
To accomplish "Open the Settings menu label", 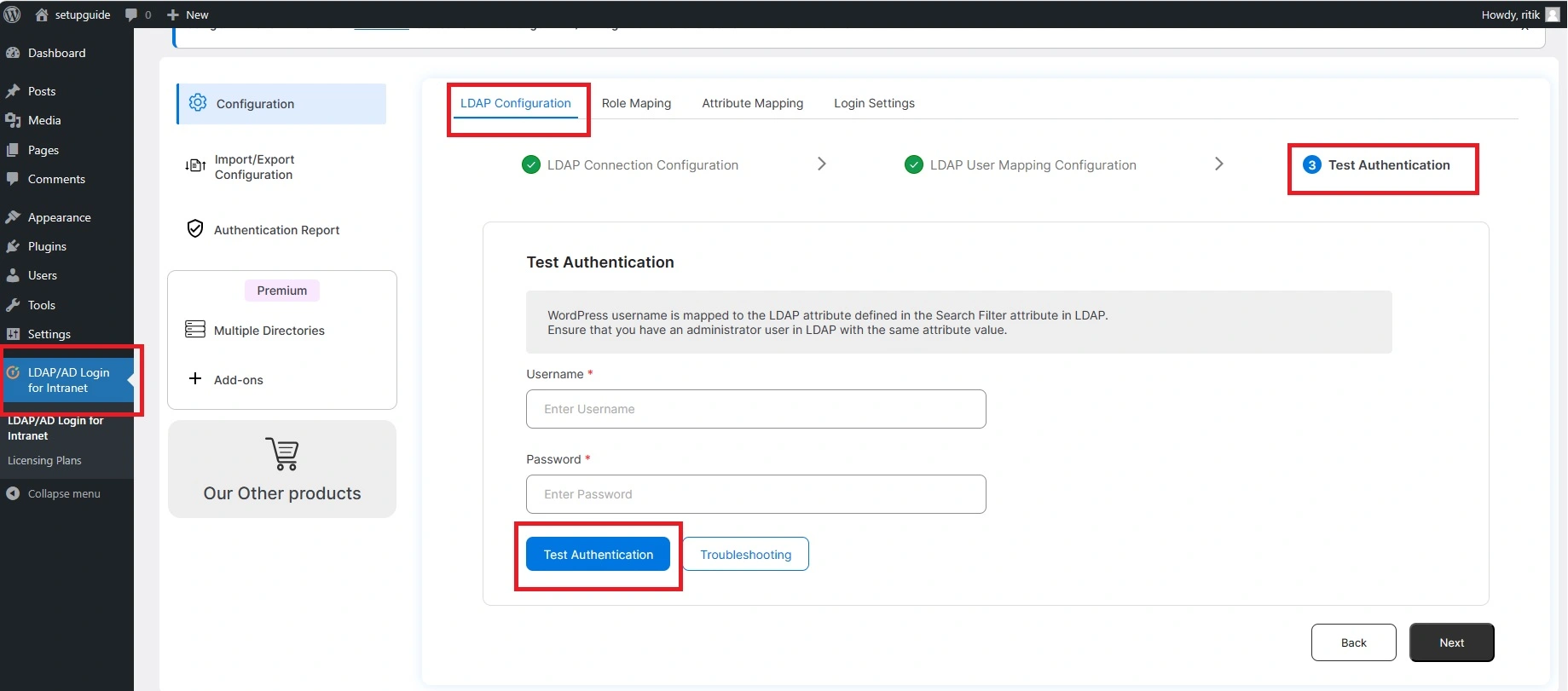I will [x=49, y=334].
